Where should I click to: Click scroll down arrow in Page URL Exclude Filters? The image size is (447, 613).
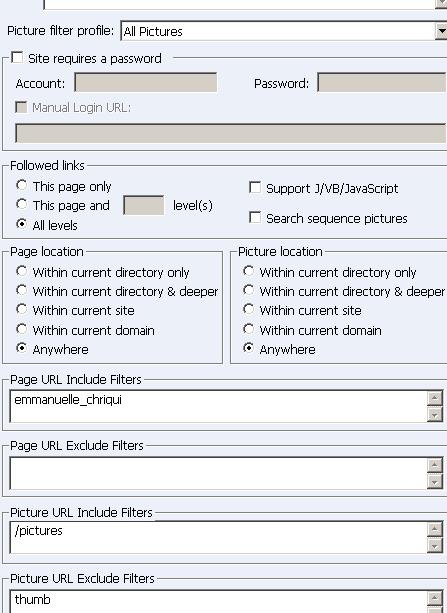[434, 481]
